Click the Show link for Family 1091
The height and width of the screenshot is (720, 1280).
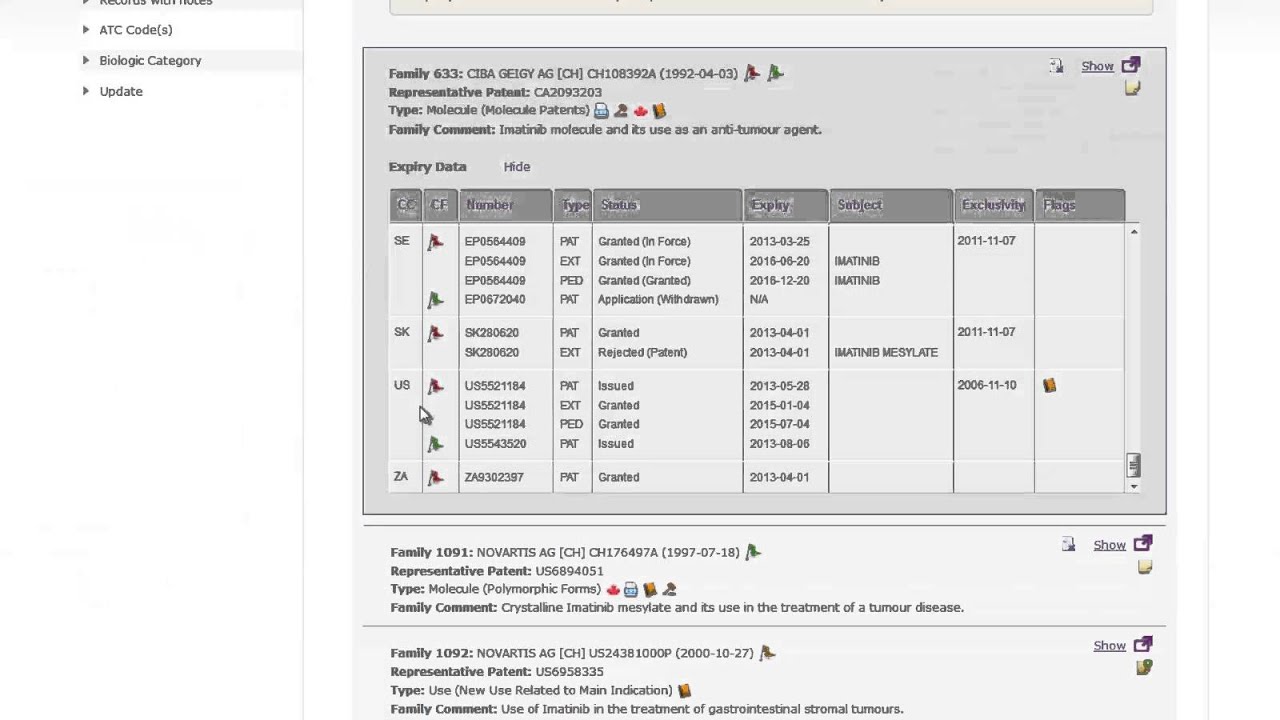point(1109,545)
